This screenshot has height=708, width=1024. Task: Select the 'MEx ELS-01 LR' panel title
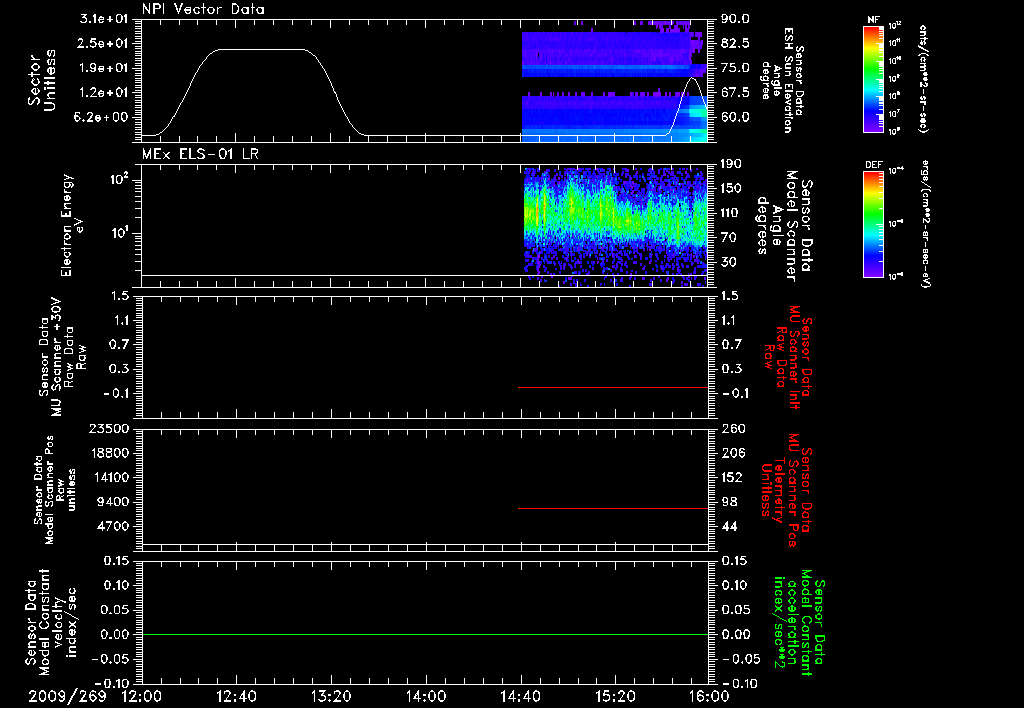pyautogui.click(x=200, y=153)
